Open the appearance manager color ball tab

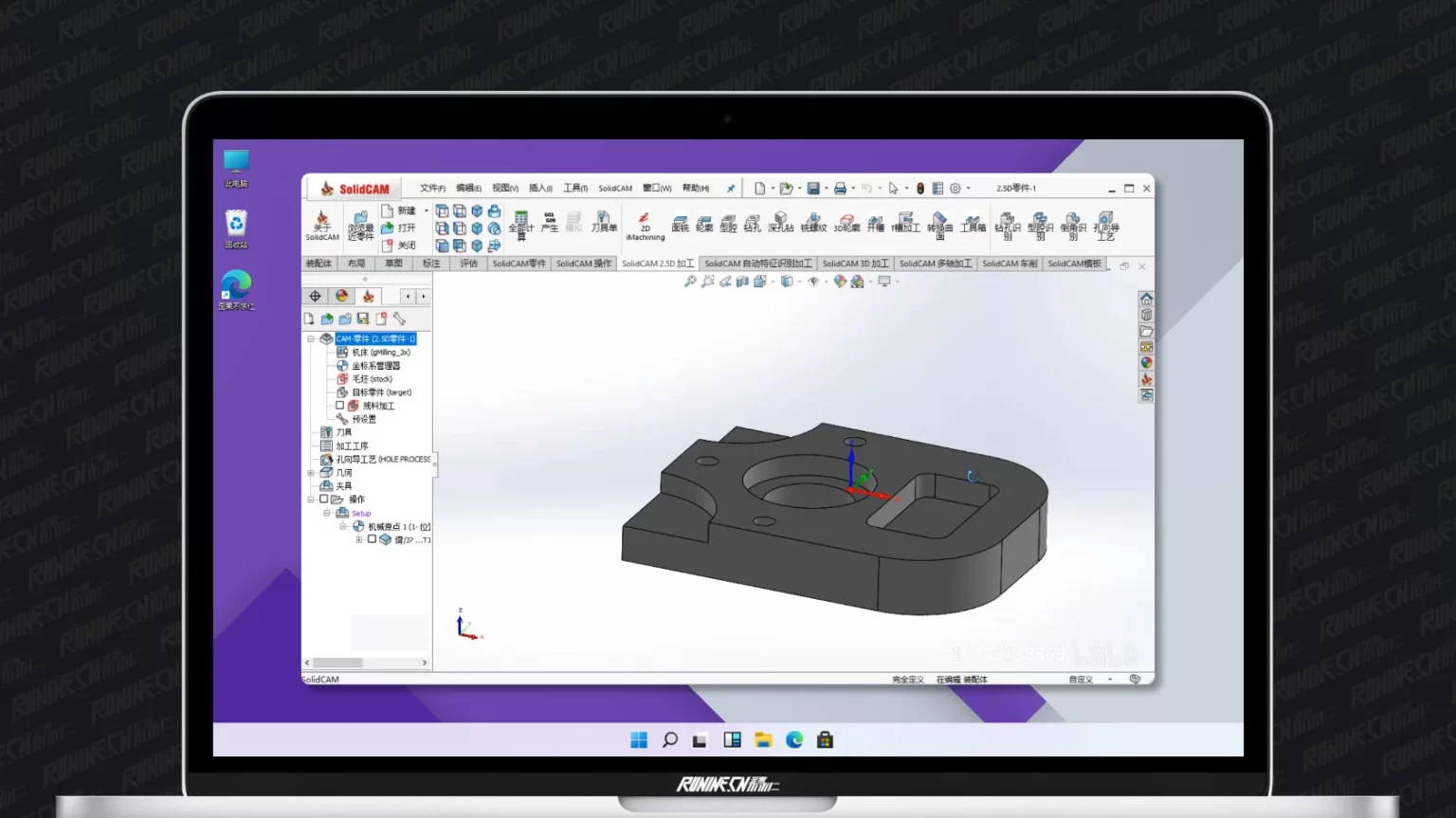click(342, 296)
